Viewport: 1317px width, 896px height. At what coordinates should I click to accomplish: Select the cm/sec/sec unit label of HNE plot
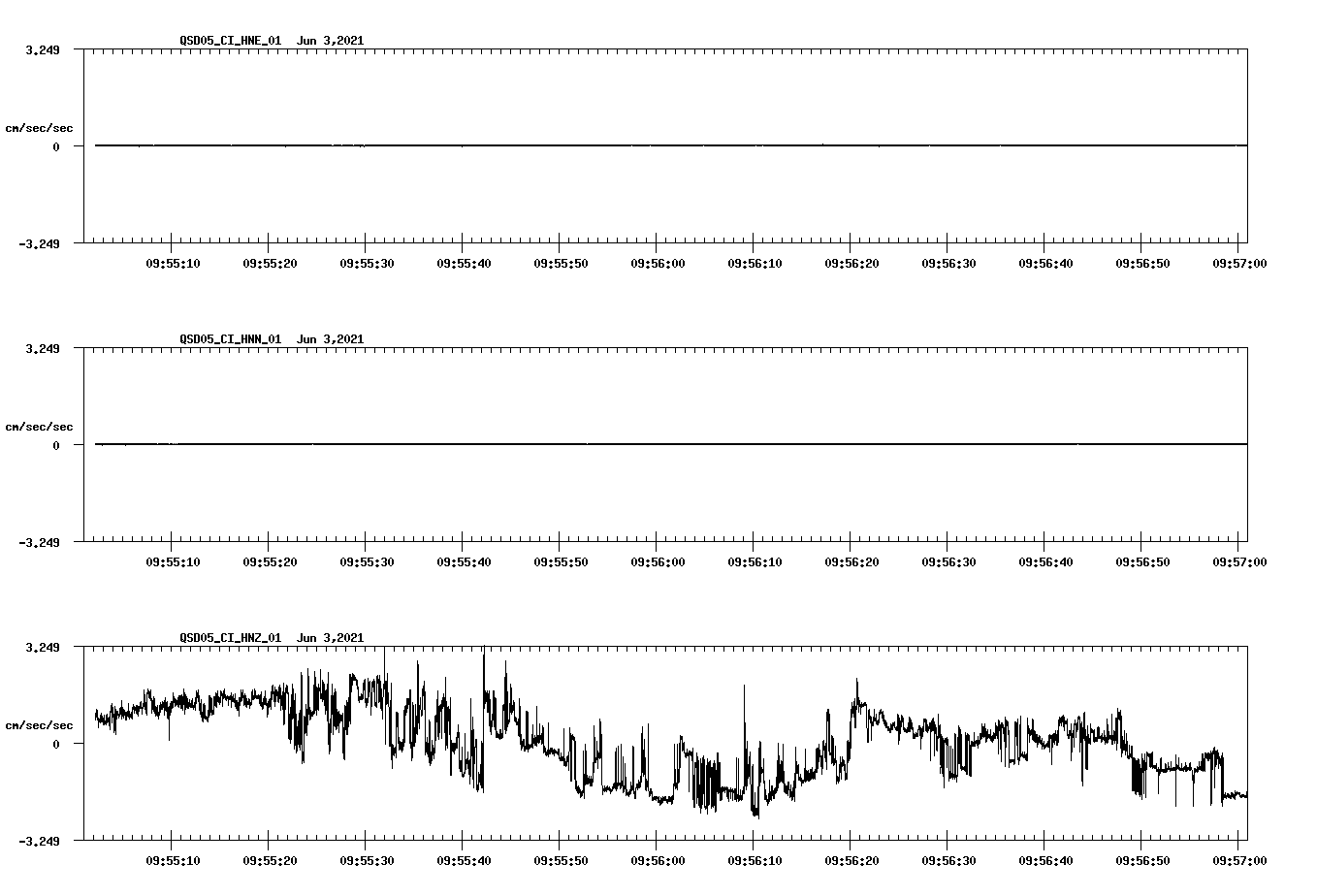point(39,128)
